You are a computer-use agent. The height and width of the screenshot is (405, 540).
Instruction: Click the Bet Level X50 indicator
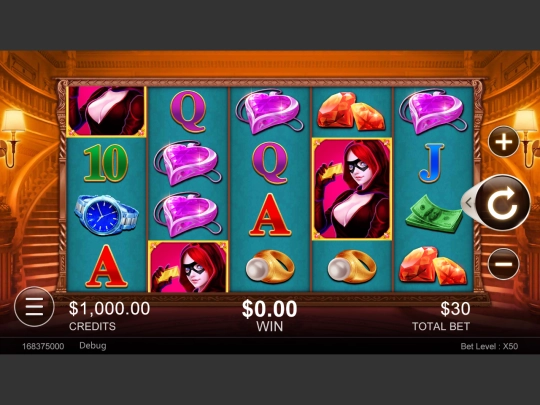tap(489, 346)
